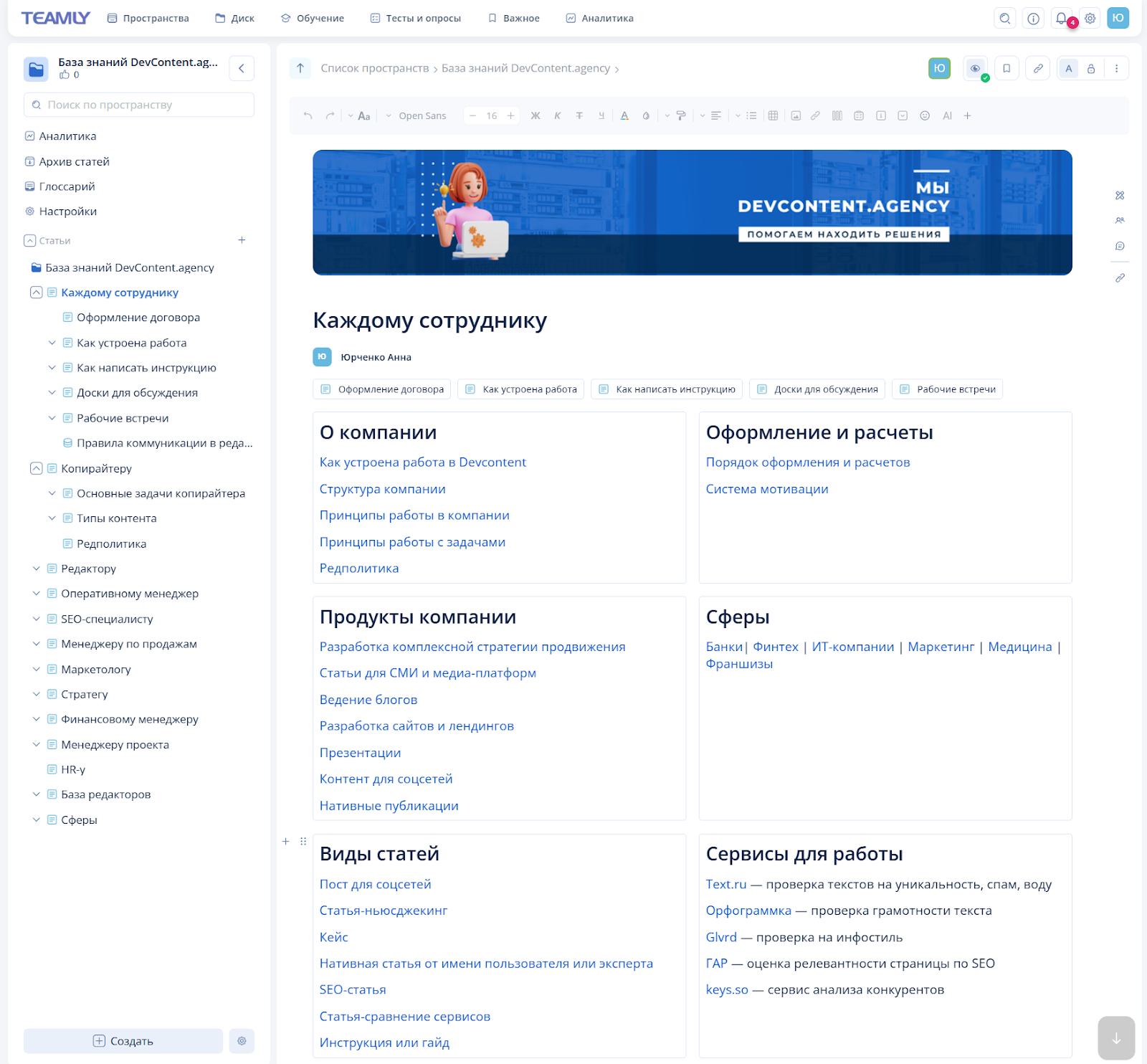Apply bold formatting with the Ж button
1147x1064 pixels.
click(536, 115)
